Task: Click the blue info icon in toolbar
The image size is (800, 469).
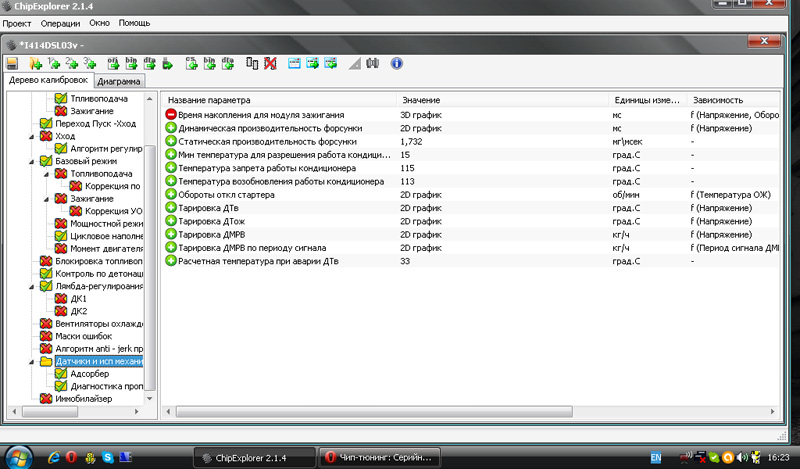Action: click(x=396, y=64)
